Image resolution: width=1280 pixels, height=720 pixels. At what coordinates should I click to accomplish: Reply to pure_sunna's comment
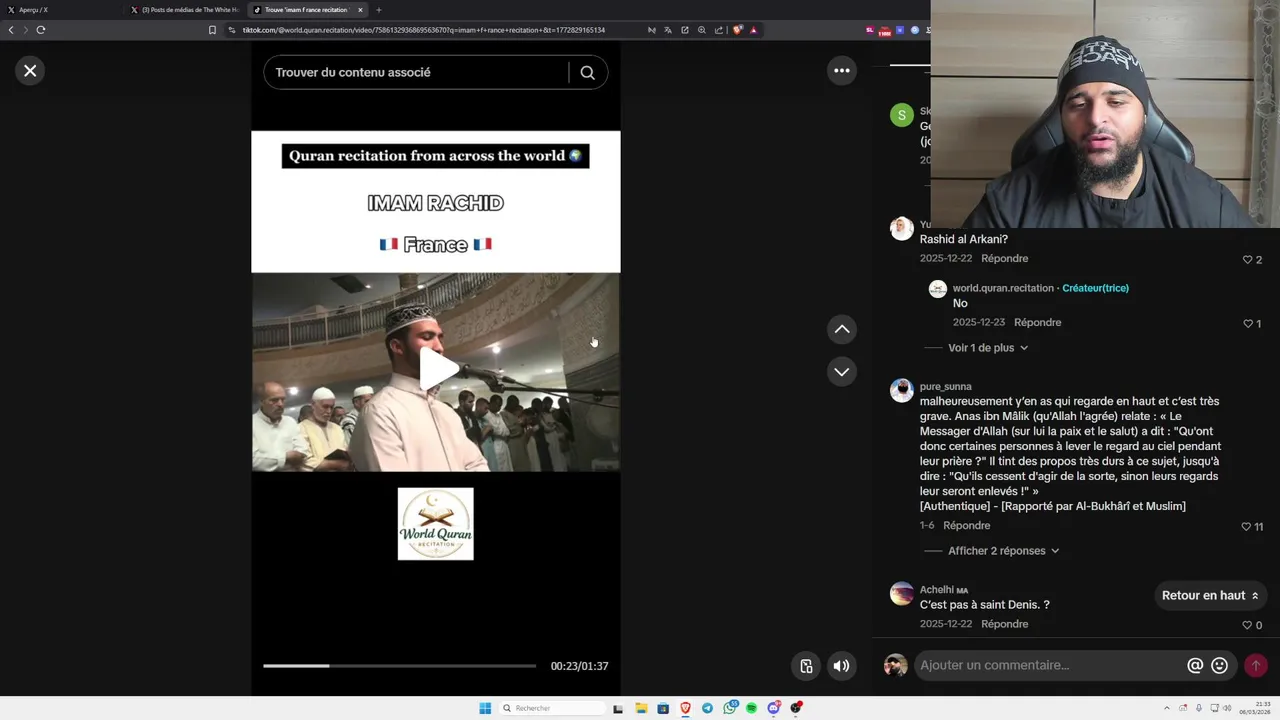(966, 525)
